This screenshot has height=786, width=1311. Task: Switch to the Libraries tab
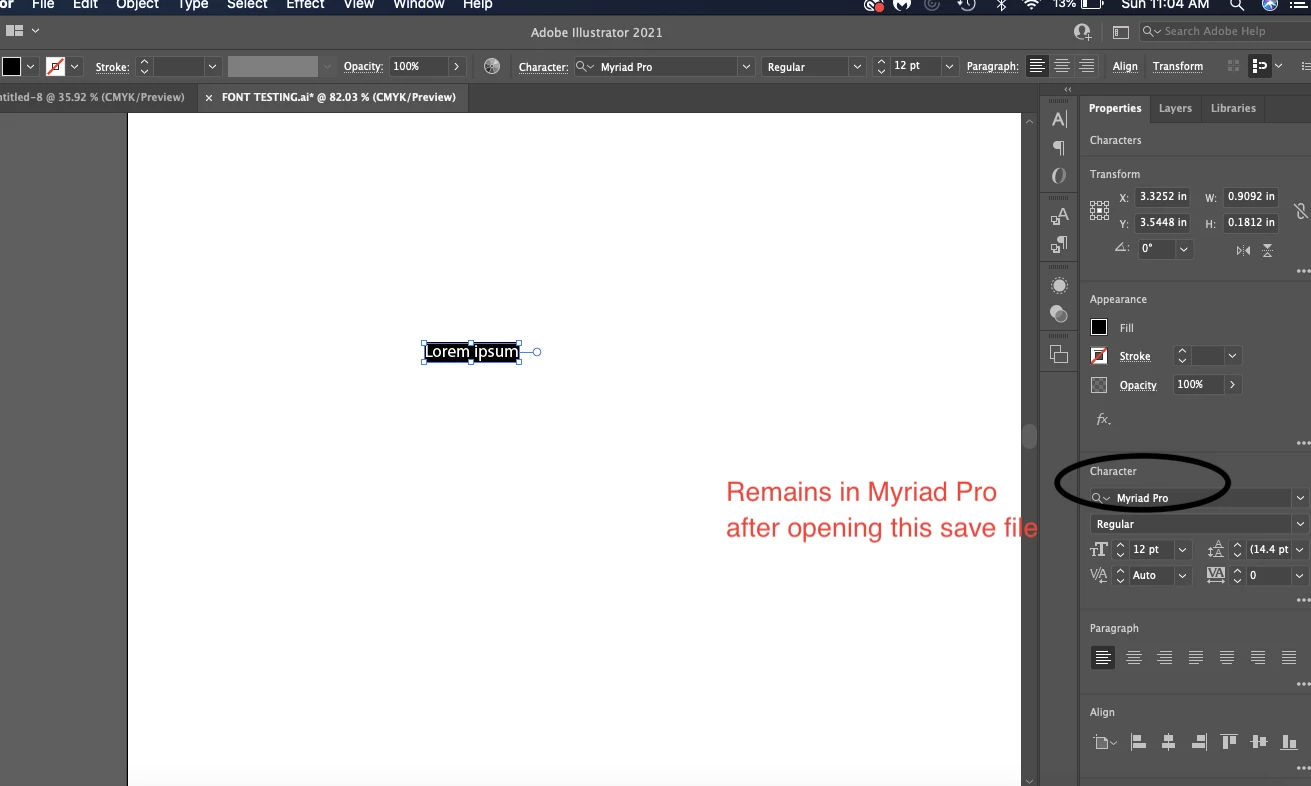1233,108
